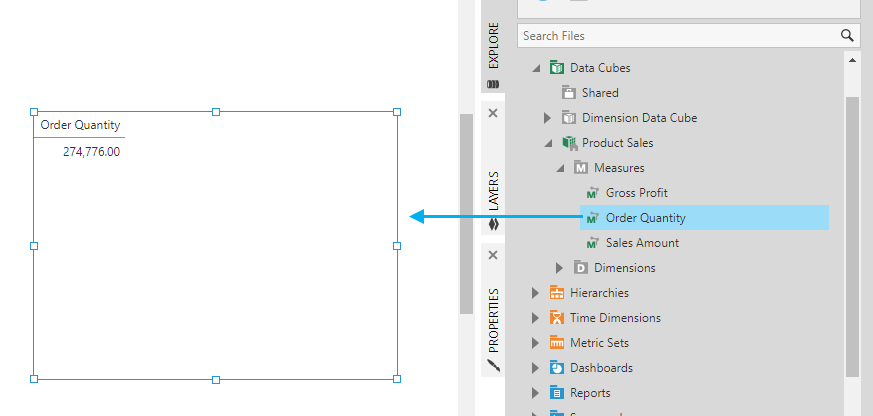Click the top-left resize handle of table

pyautogui.click(x=34, y=112)
